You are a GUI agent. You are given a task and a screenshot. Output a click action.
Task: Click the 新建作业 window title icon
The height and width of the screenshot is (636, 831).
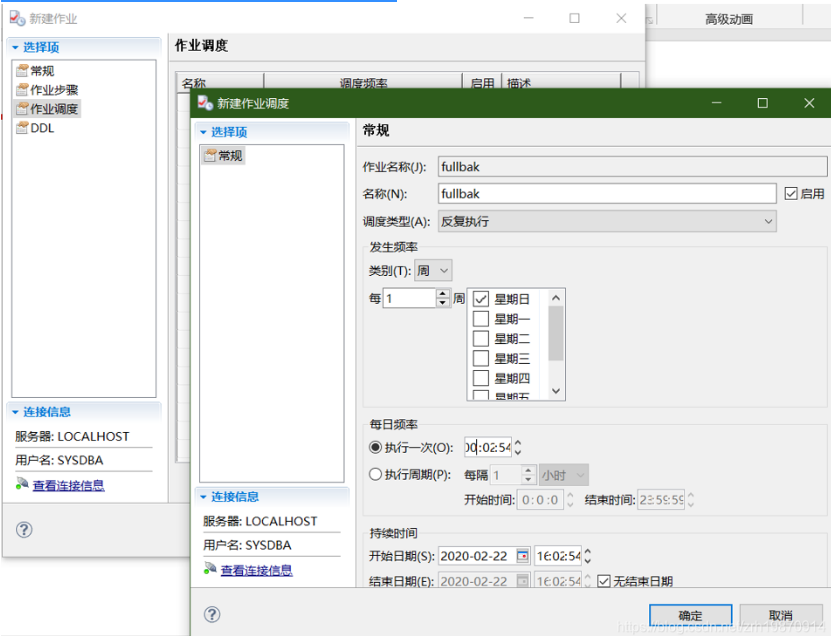coord(17,18)
